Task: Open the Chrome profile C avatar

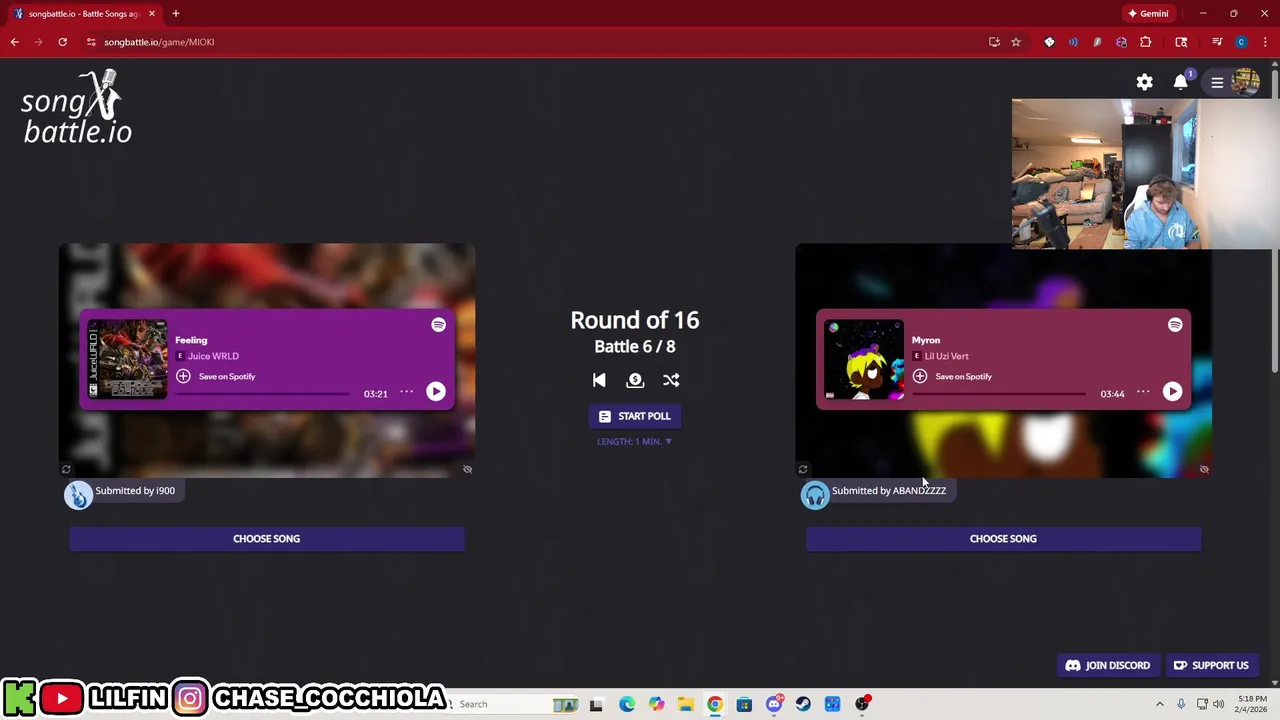Action: point(1241,42)
